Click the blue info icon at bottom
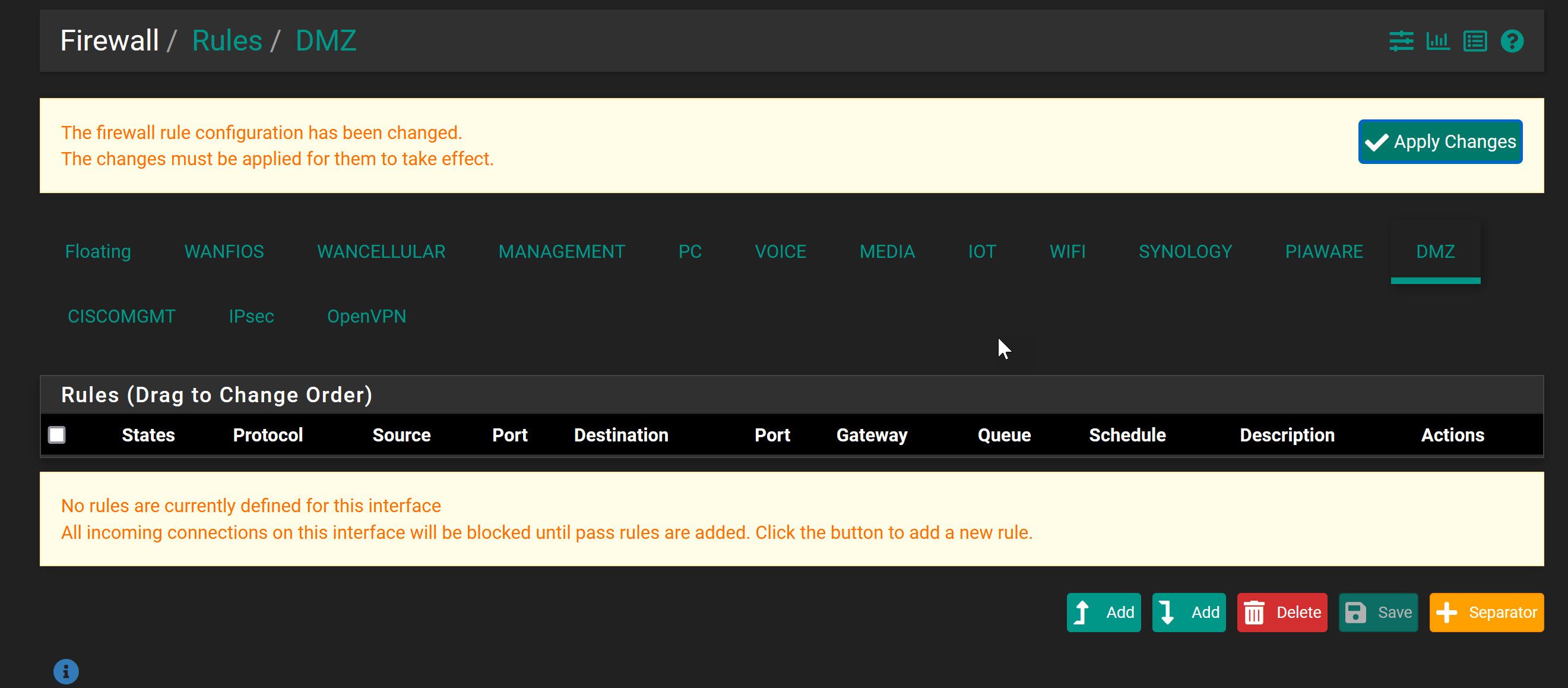The image size is (1568, 688). (66, 671)
